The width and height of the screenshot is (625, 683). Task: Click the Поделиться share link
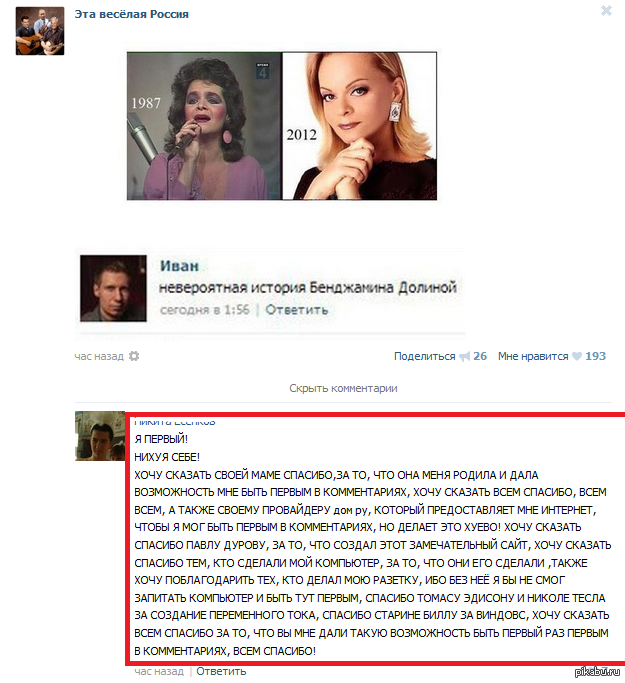pos(425,356)
